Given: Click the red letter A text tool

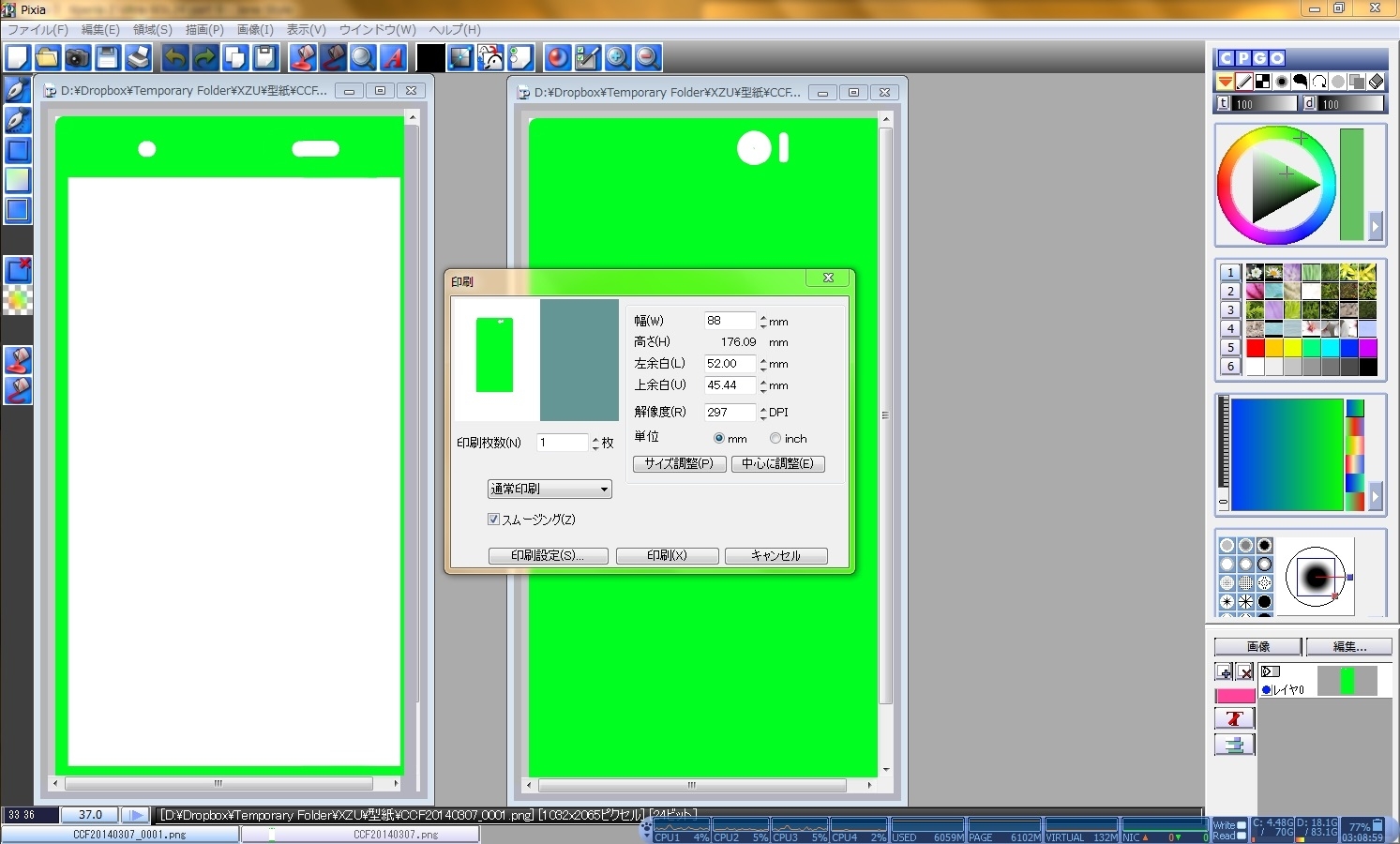Looking at the screenshot, I should pos(393,58).
